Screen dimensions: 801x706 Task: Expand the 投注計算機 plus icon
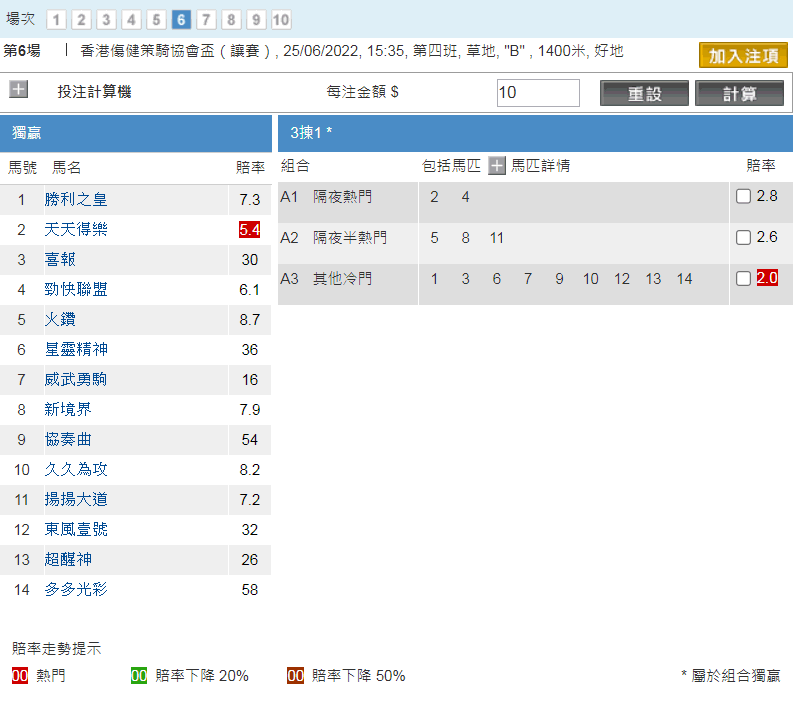(18, 90)
